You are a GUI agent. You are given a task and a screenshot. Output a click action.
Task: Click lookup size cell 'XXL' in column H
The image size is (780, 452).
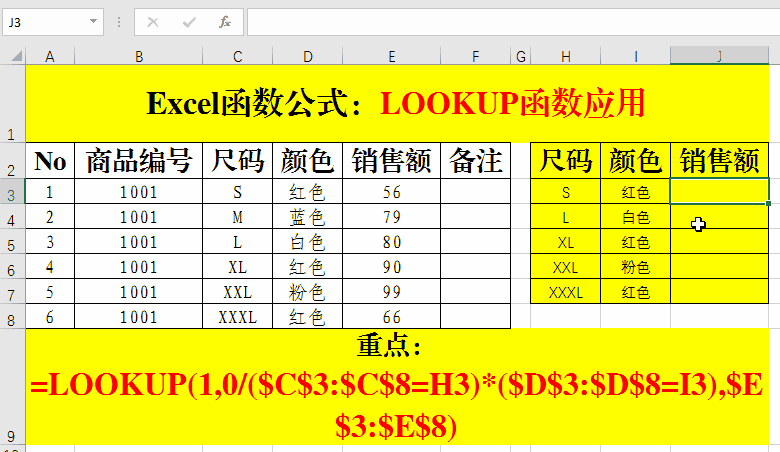coord(566,266)
